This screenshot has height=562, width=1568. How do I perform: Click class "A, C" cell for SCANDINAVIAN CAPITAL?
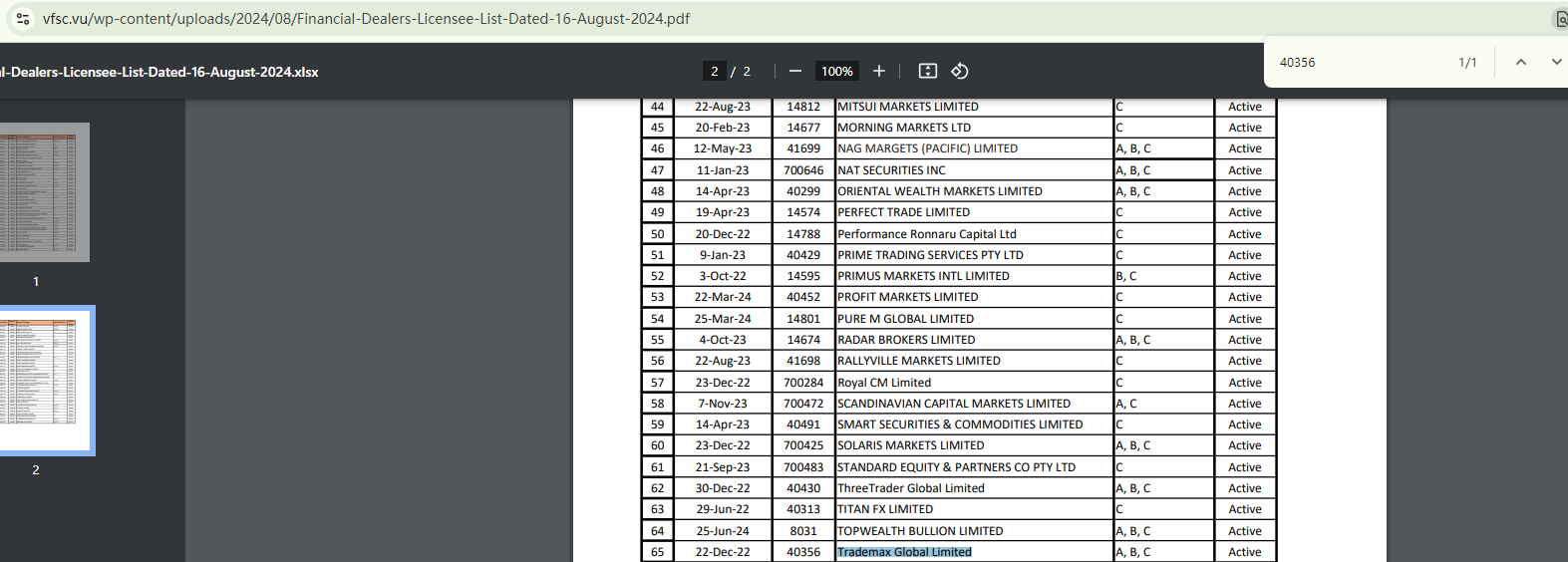(x=1163, y=404)
